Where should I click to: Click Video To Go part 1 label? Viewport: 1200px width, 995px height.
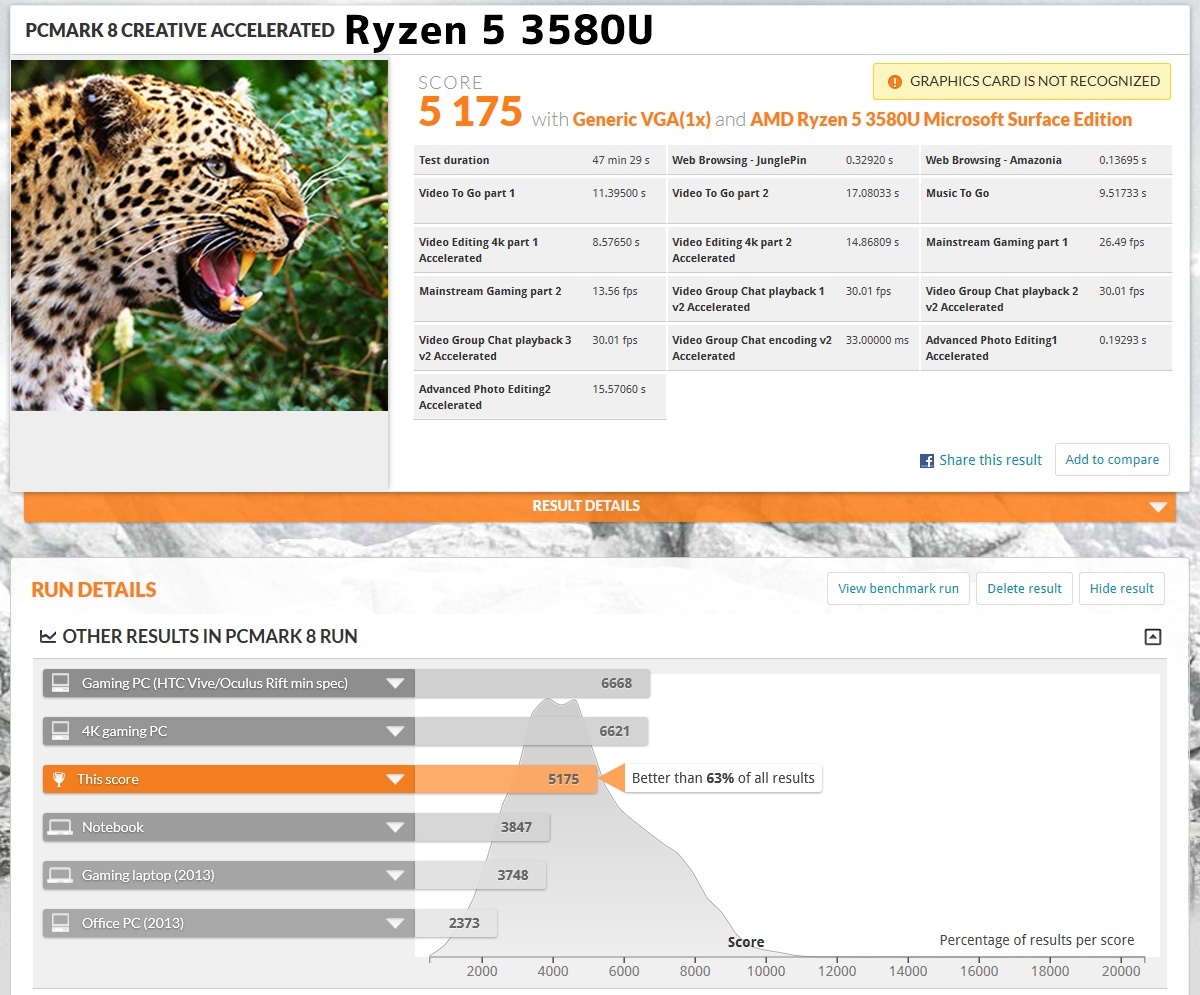click(467, 193)
